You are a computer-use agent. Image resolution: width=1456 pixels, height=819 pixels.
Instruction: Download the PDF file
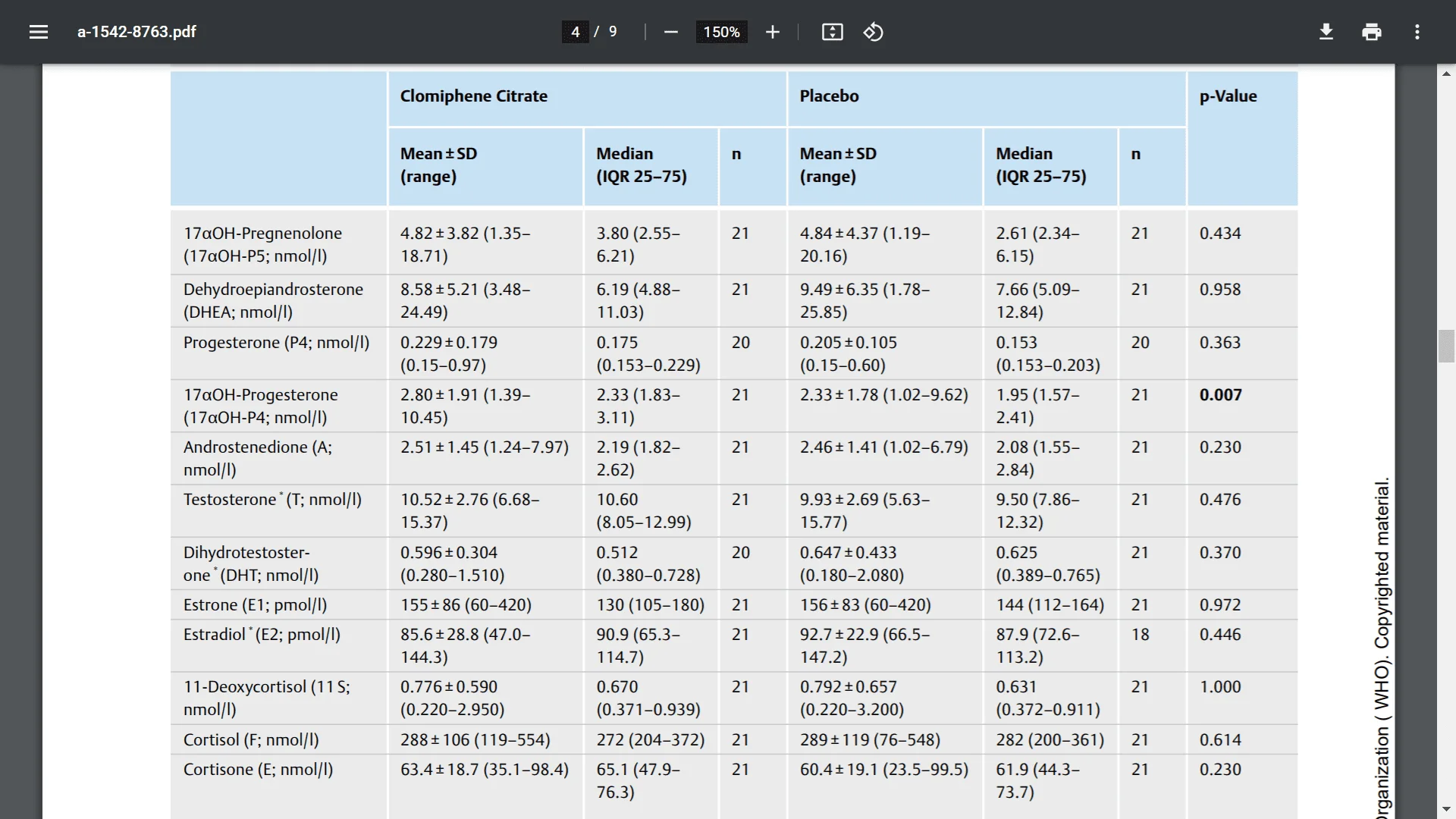[x=1326, y=32]
